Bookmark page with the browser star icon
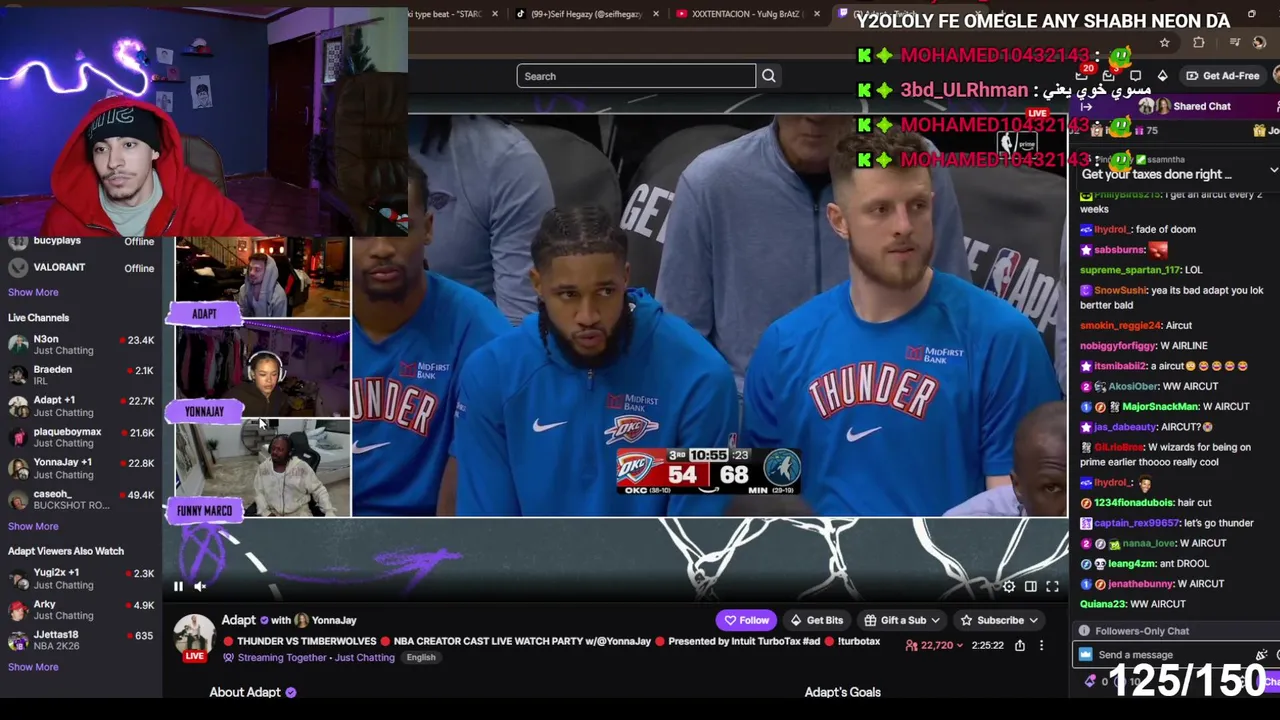The height and width of the screenshot is (720, 1280). 1164,43
